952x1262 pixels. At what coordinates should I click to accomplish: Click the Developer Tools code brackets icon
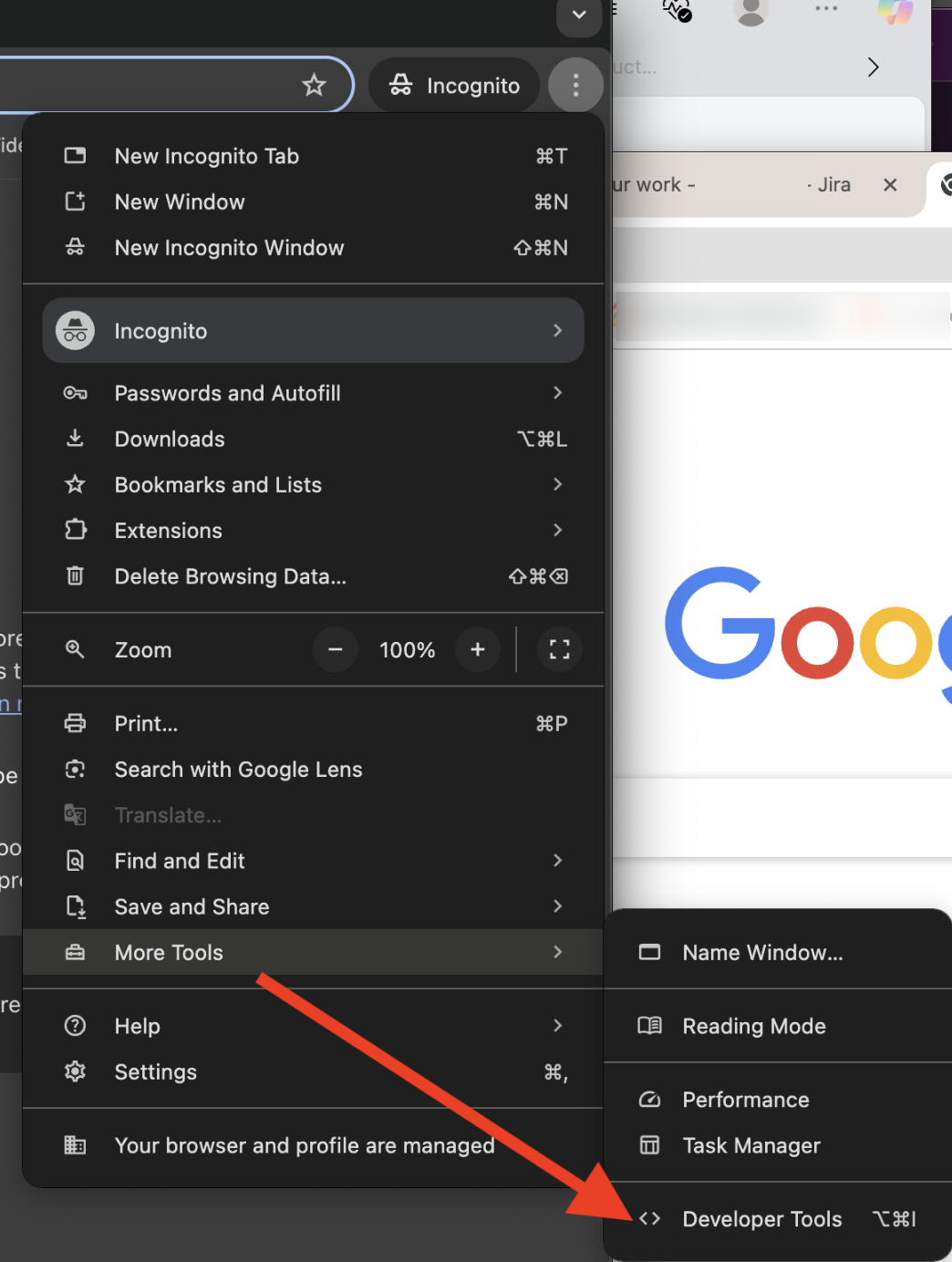pos(649,1219)
